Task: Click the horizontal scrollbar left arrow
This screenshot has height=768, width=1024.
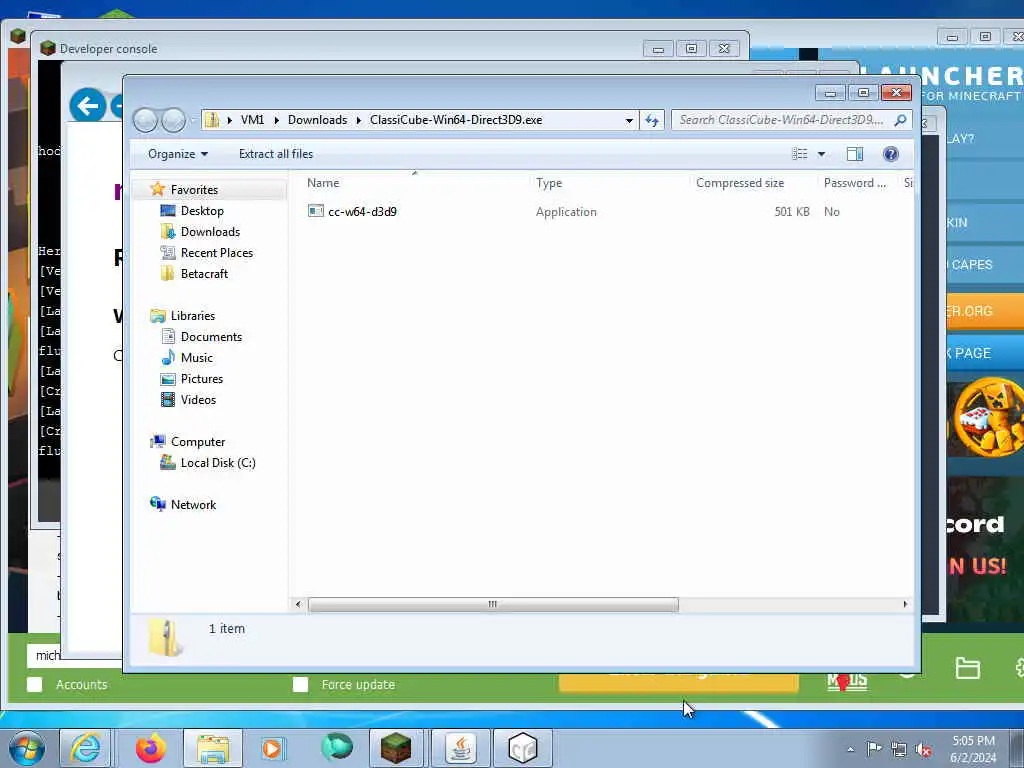Action: click(x=298, y=604)
